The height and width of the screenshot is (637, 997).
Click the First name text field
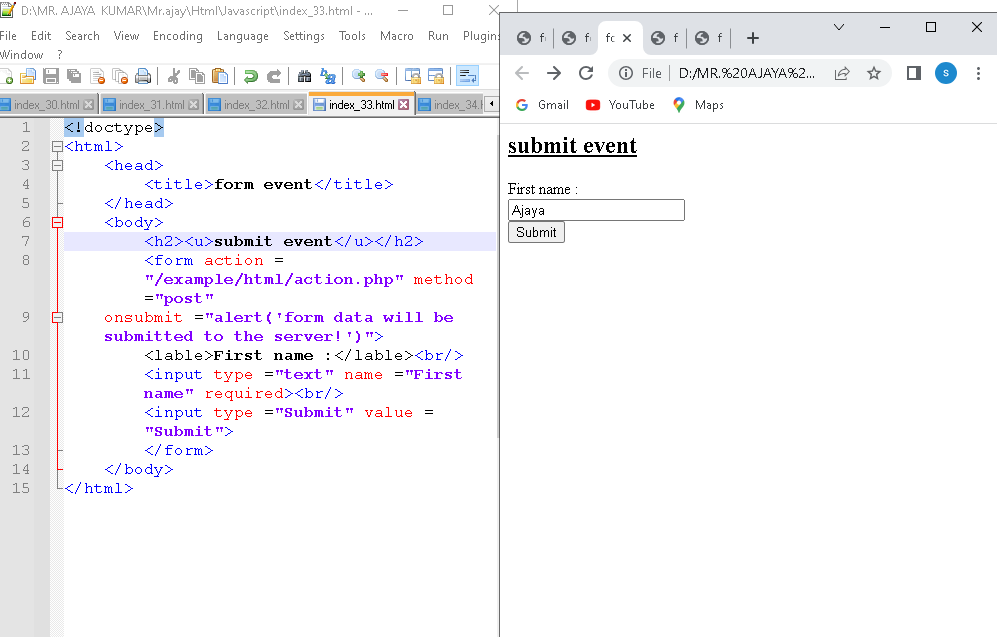596,210
